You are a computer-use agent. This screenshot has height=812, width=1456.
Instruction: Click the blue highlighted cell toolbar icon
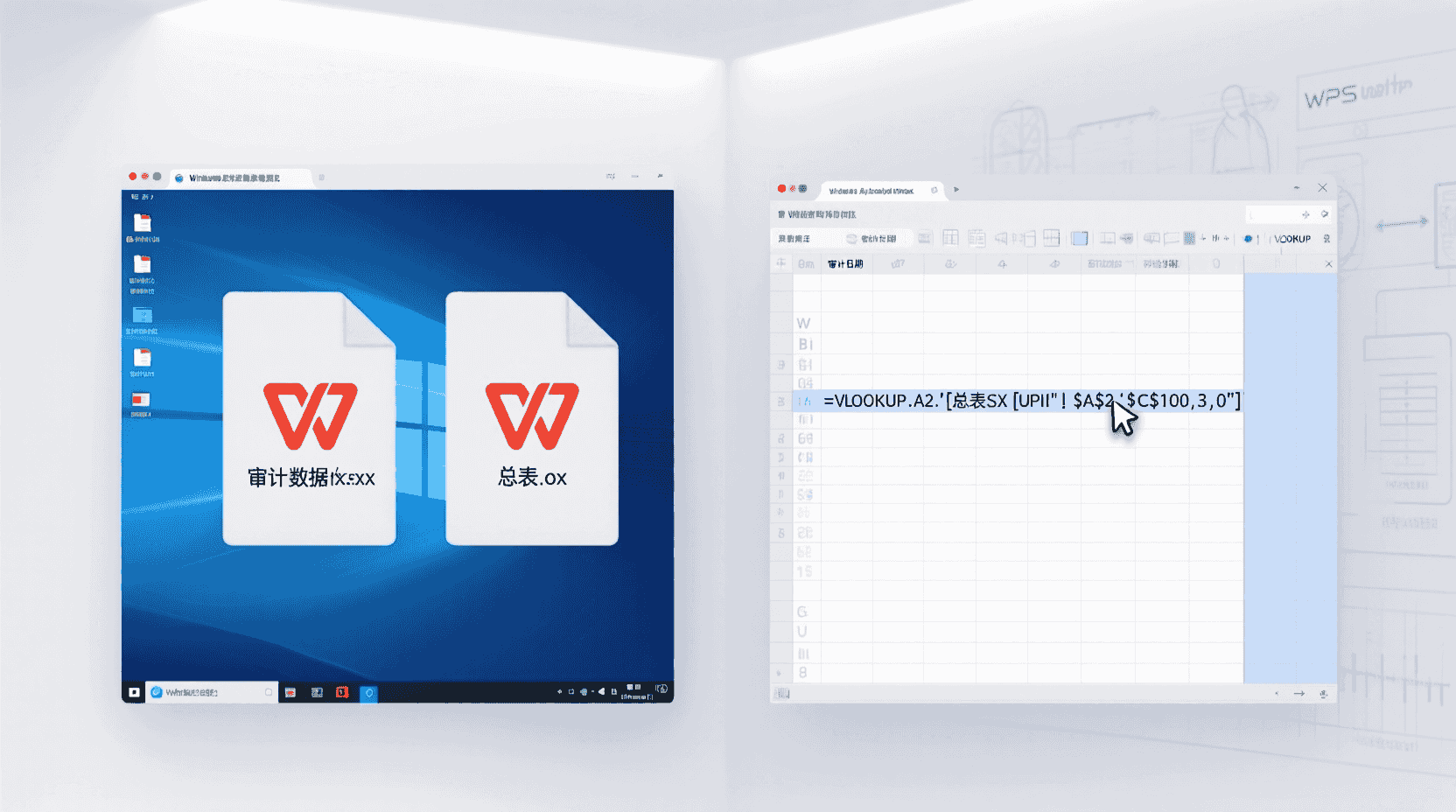click(1080, 238)
